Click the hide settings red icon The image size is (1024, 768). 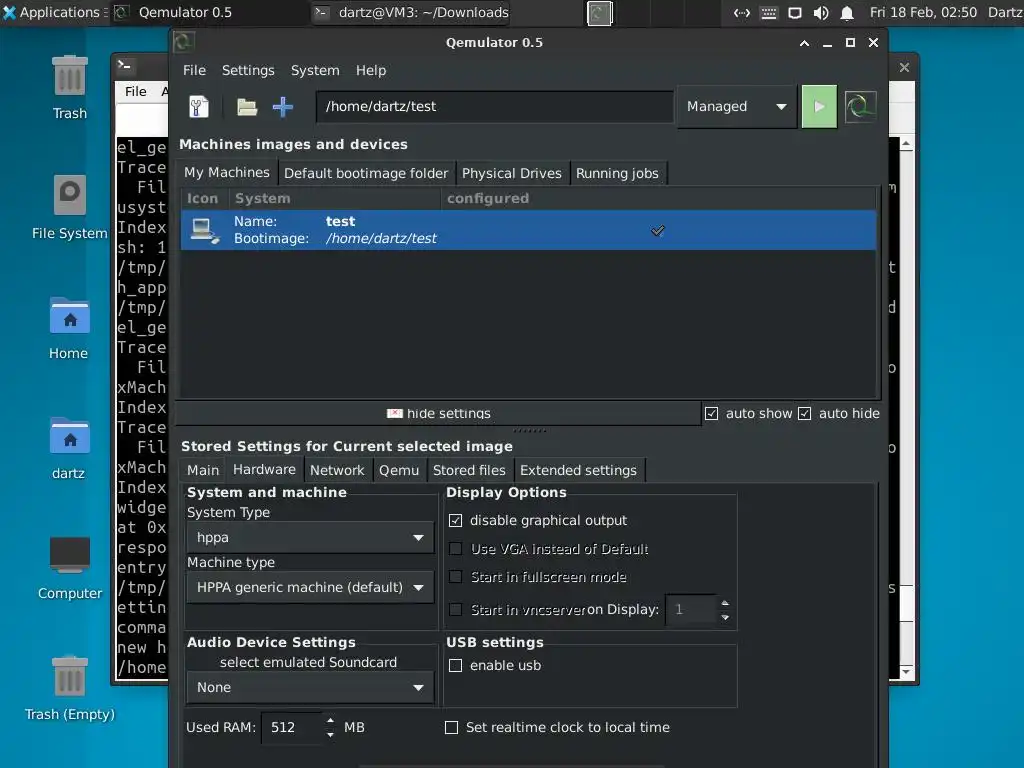click(x=394, y=413)
